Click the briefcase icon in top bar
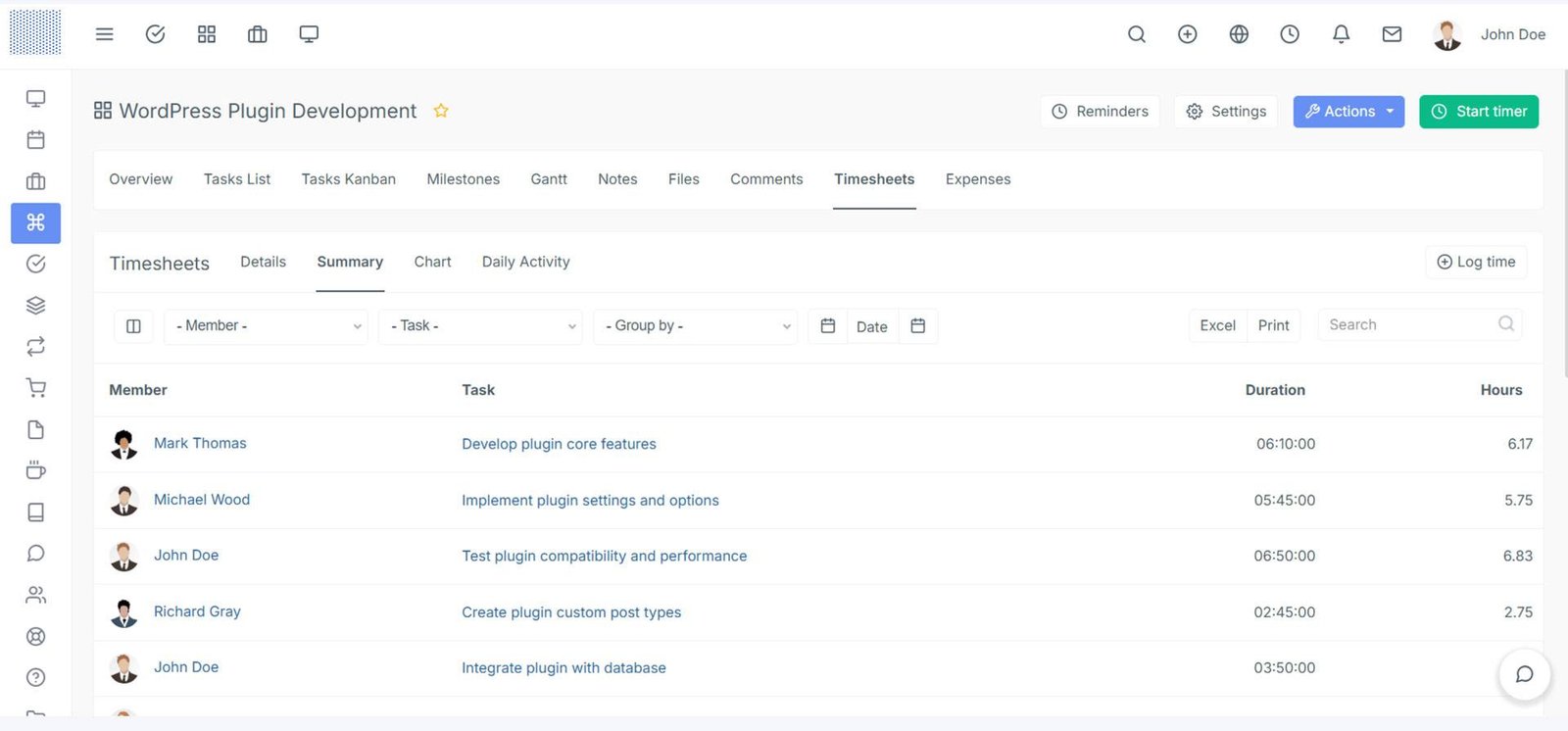The height and width of the screenshot is (731, 1568). click(x=258, y=34)
